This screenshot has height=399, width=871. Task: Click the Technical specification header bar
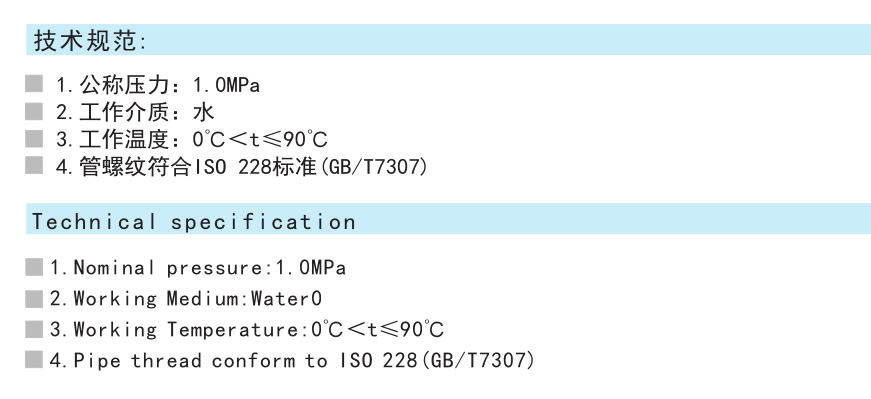(x=448, y=219)
